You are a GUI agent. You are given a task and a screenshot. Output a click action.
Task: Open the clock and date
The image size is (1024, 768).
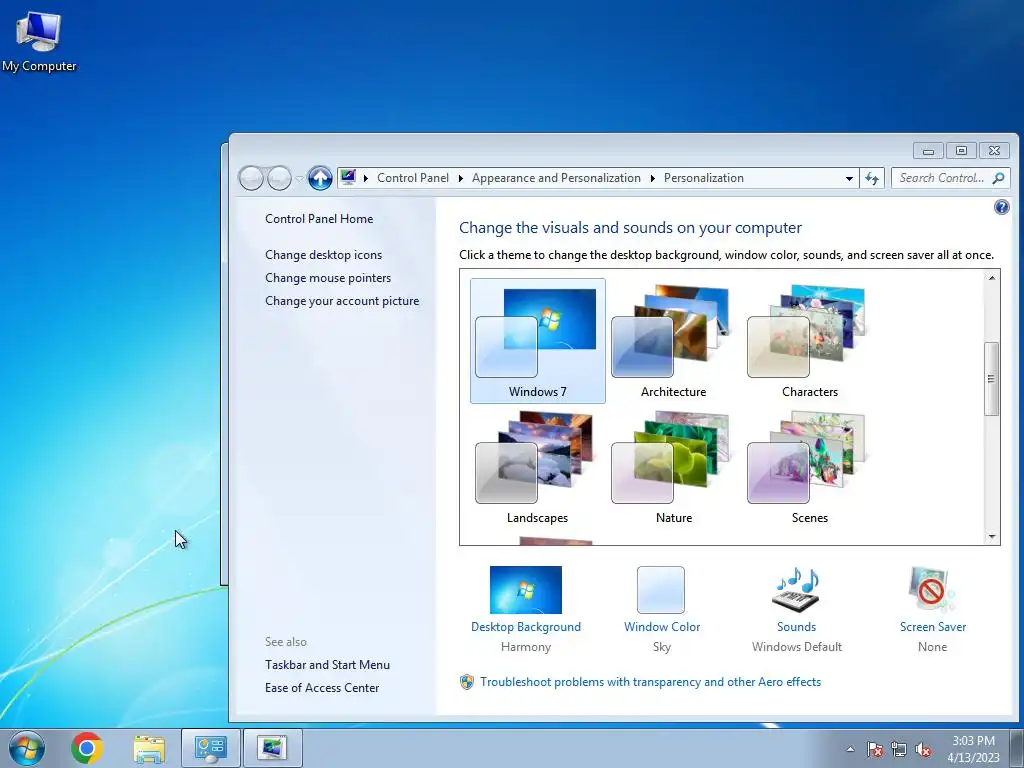click(973, 749)
